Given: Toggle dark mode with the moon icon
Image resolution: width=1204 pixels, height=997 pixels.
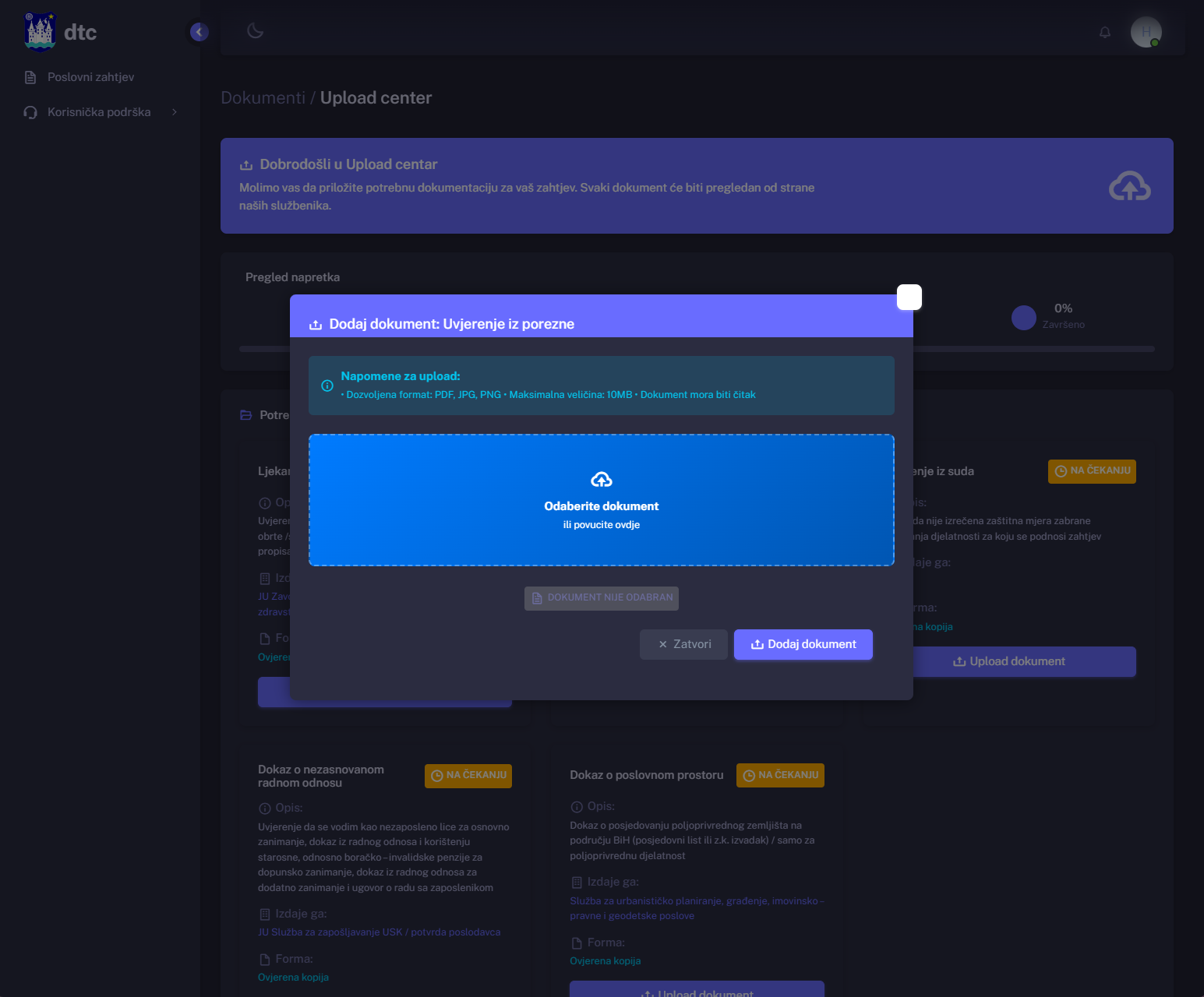Looking at the screenshot, I should coord(255,31).
